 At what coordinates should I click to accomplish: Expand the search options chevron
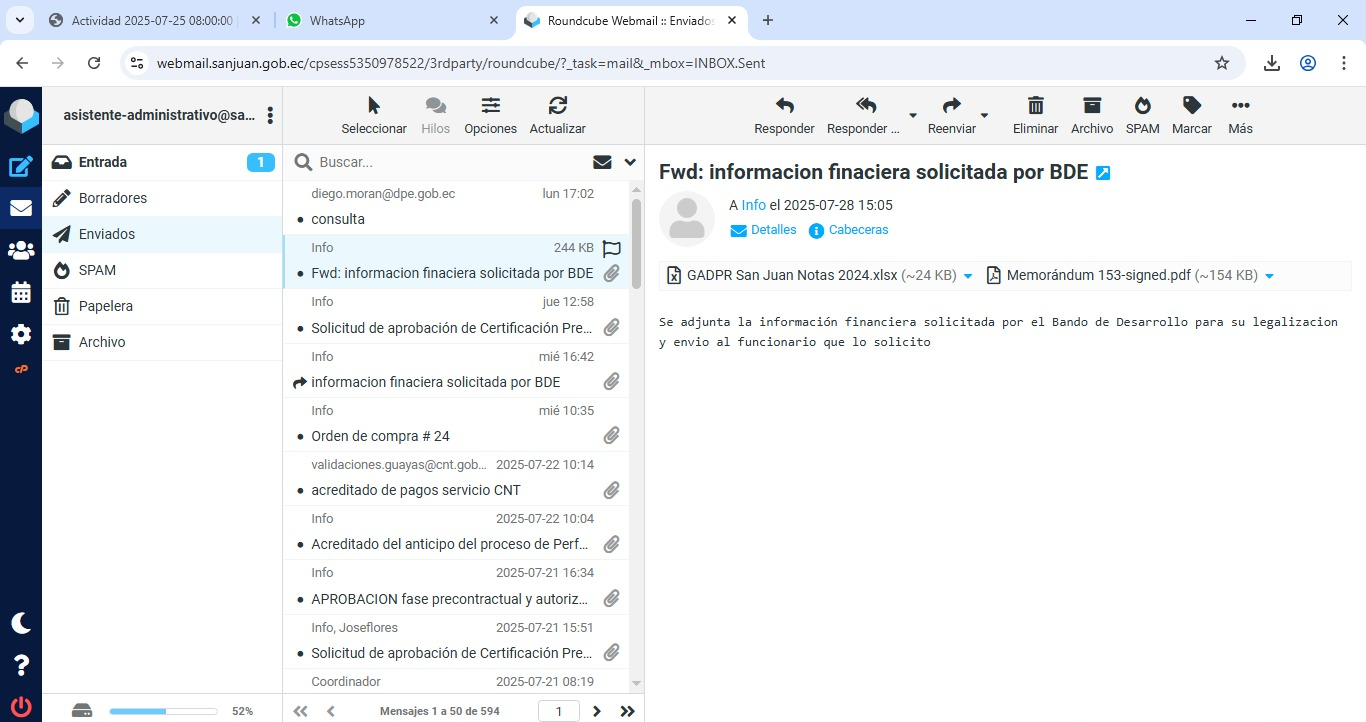click(630, 162)
